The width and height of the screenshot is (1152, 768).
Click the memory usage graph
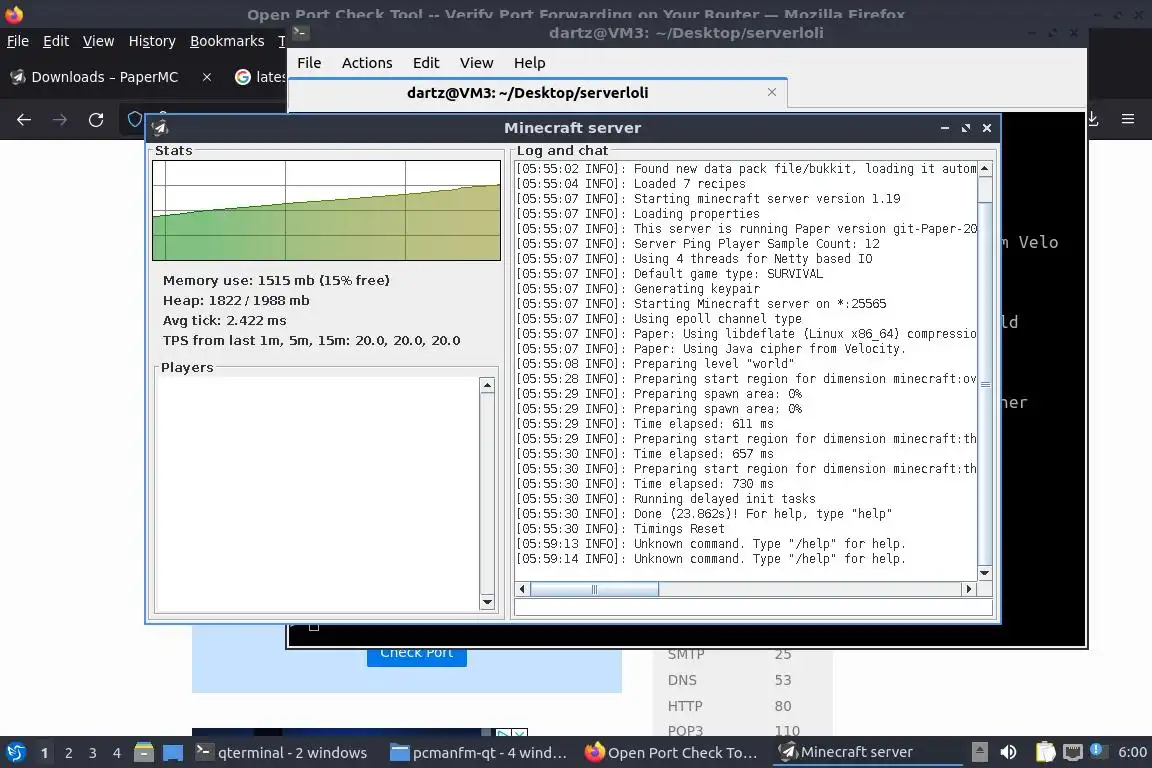326,210
